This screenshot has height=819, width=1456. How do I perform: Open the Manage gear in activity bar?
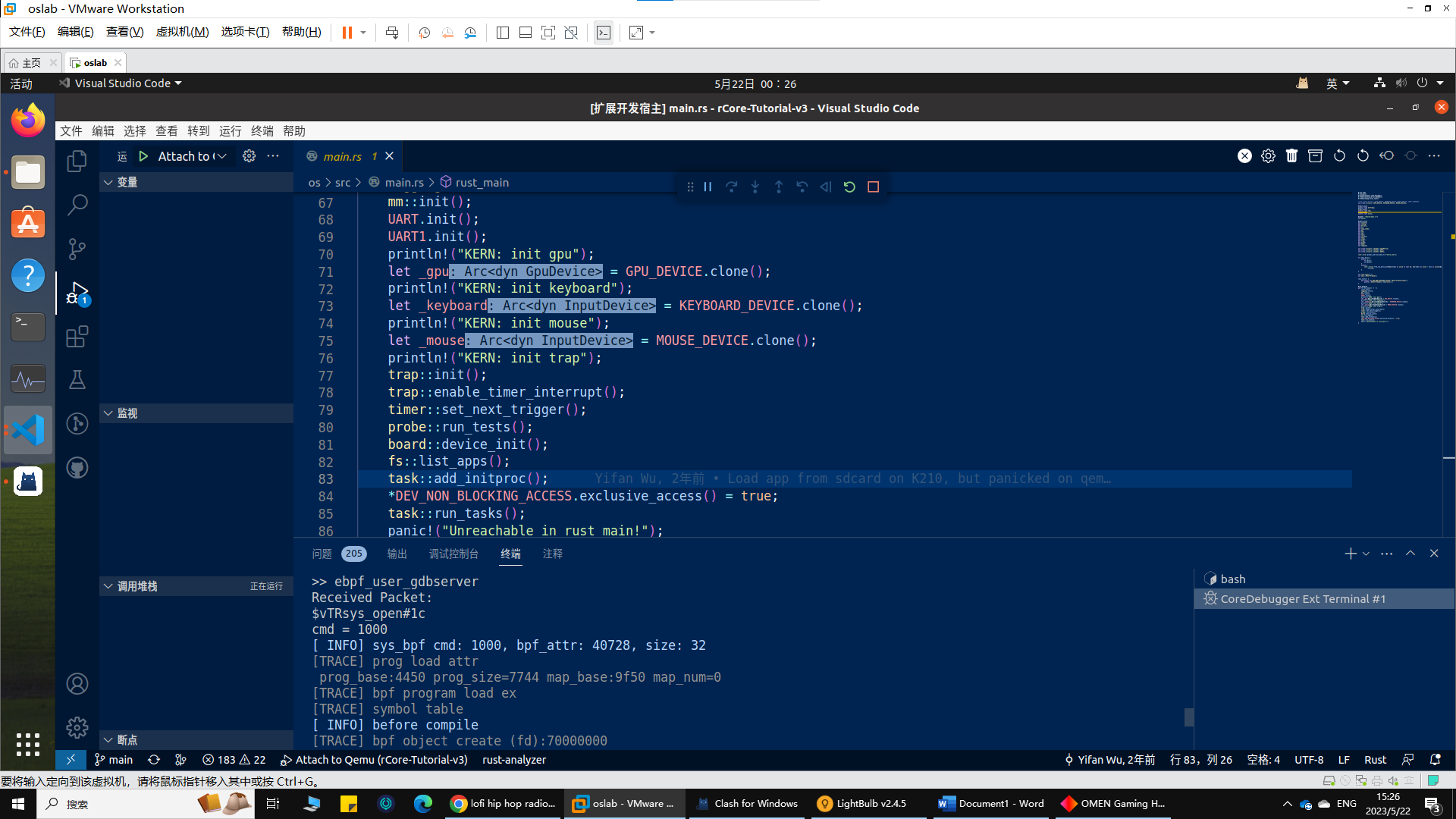[77, 728]
